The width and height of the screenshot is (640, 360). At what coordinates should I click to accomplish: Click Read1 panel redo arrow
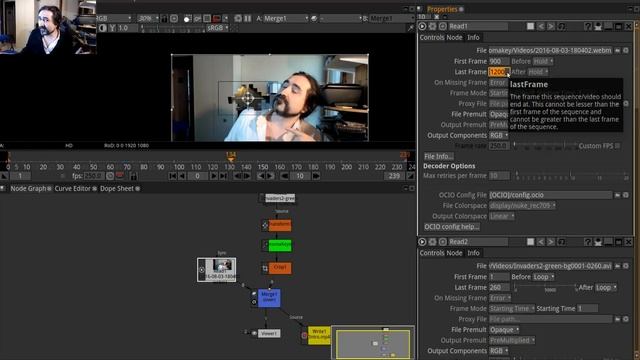pos(551,26)
